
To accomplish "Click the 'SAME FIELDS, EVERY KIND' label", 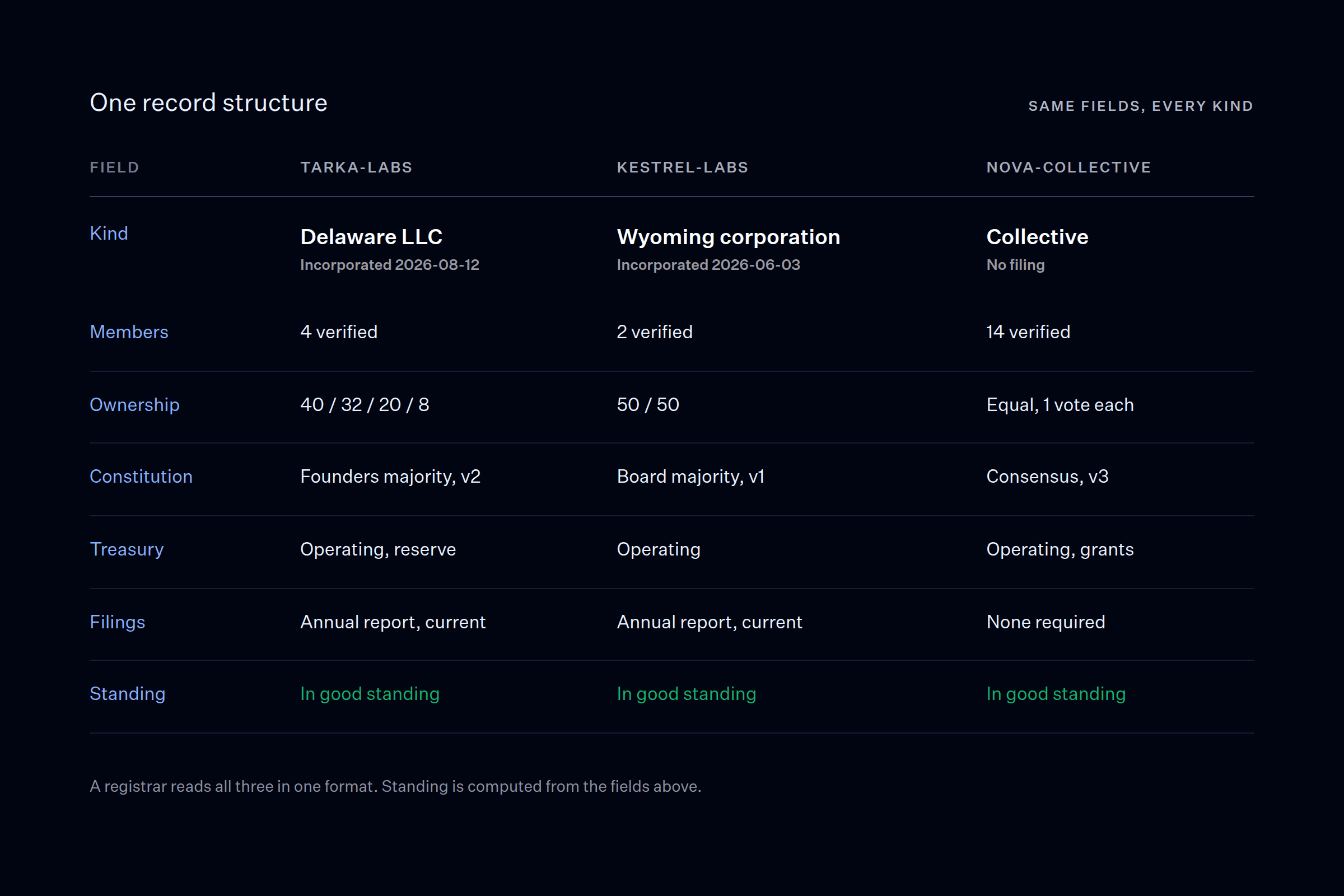I will click(x=1141, y=106).
